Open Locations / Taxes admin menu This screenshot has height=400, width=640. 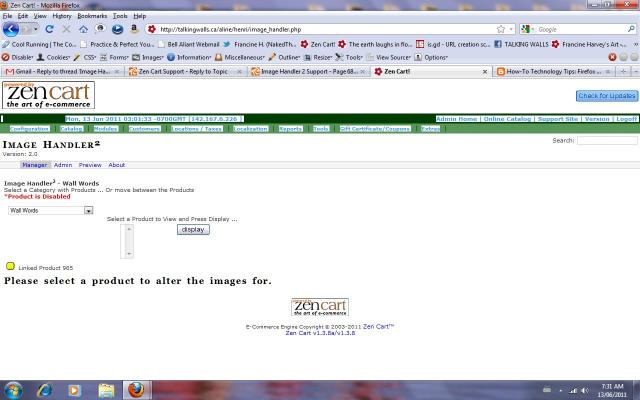(197, 129)
